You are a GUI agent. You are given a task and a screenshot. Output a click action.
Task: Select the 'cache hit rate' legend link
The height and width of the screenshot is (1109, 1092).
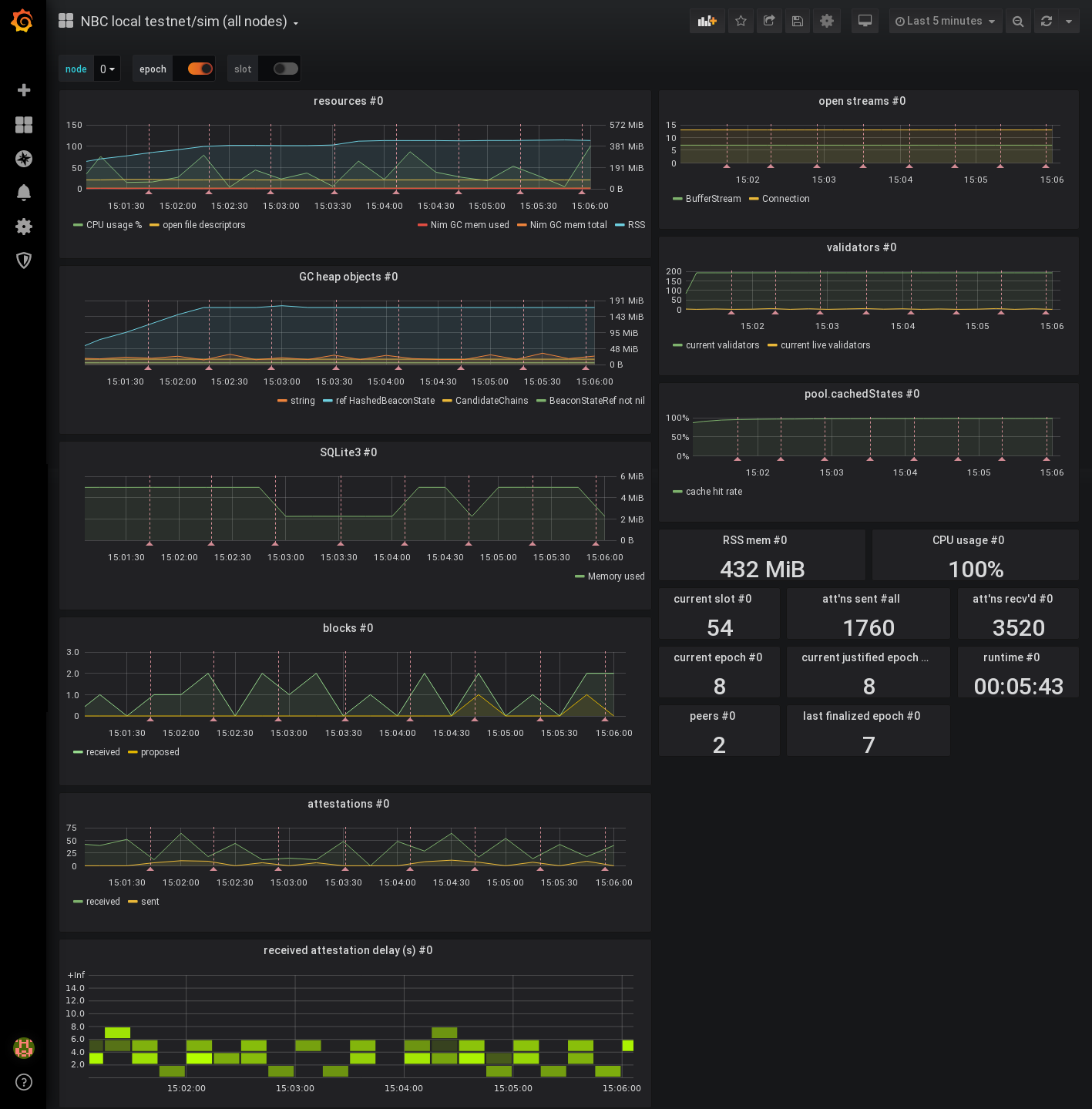pos(714,491)
